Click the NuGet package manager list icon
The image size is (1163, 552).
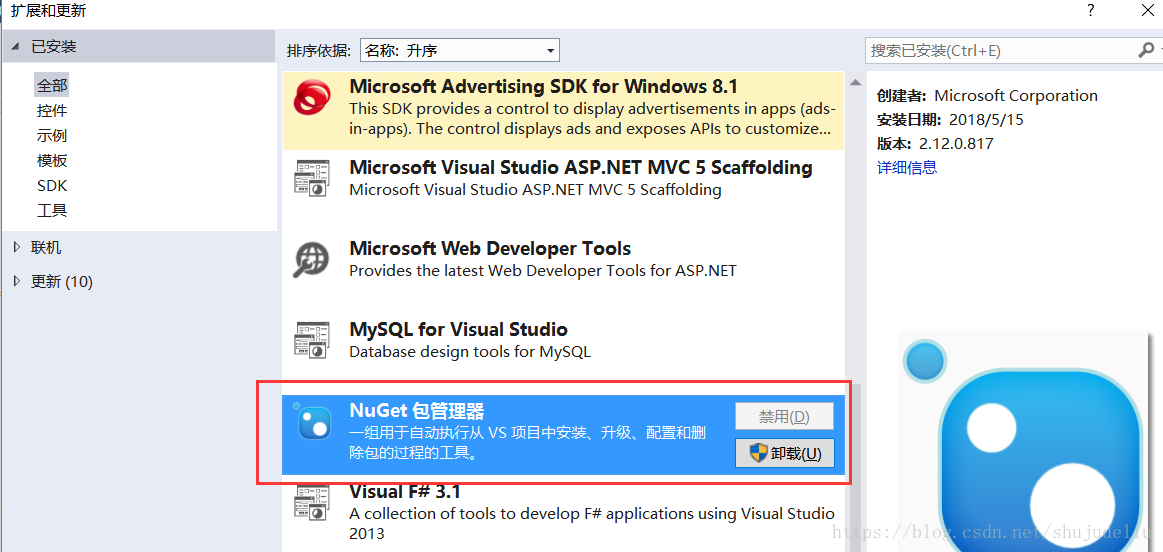312,422
